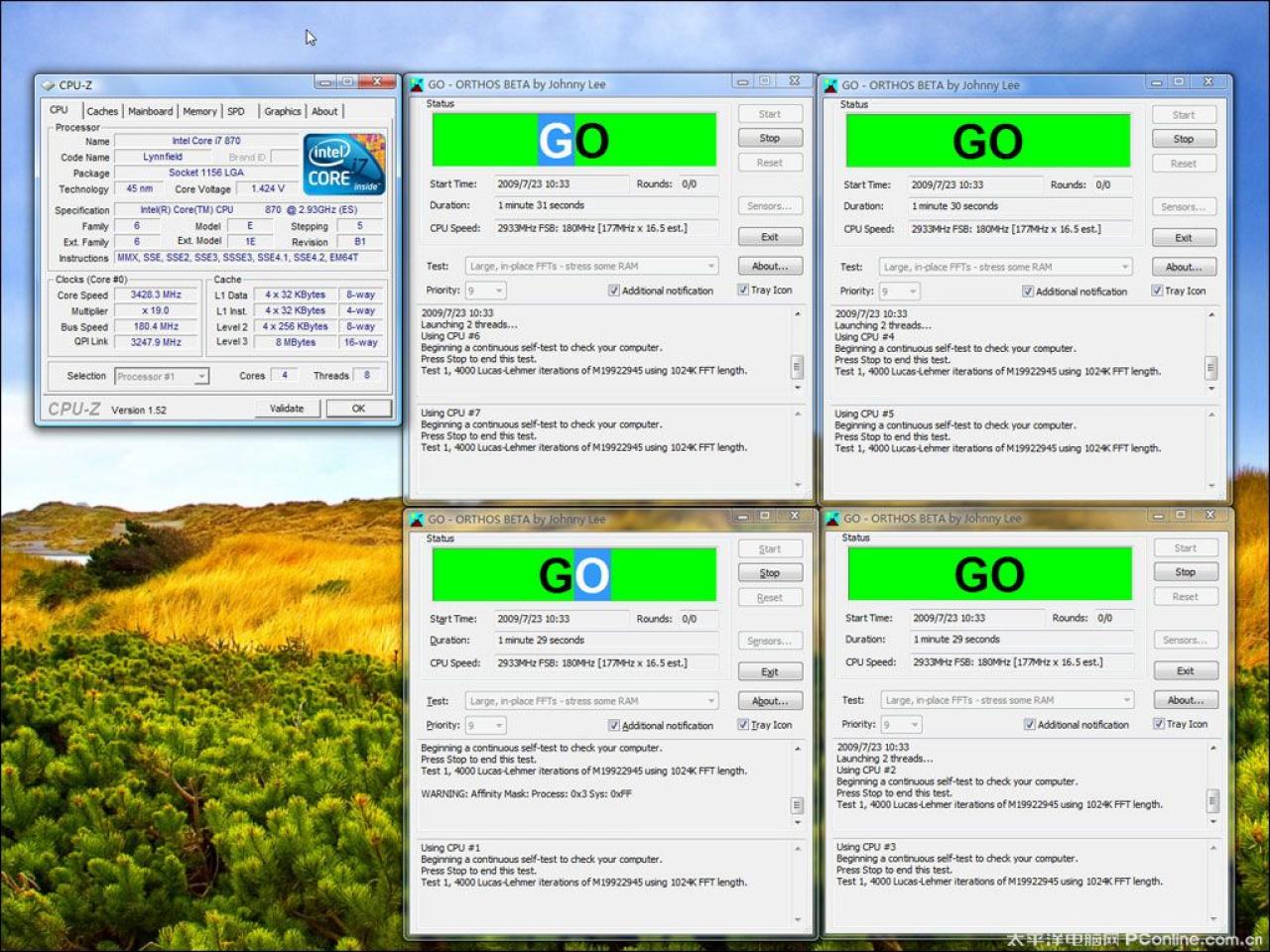This screenshot has height=952, width=1270.
Task: Open Priority dropdown in ORTHOS window using CPU #4
Action: click(x=900, y=292)
